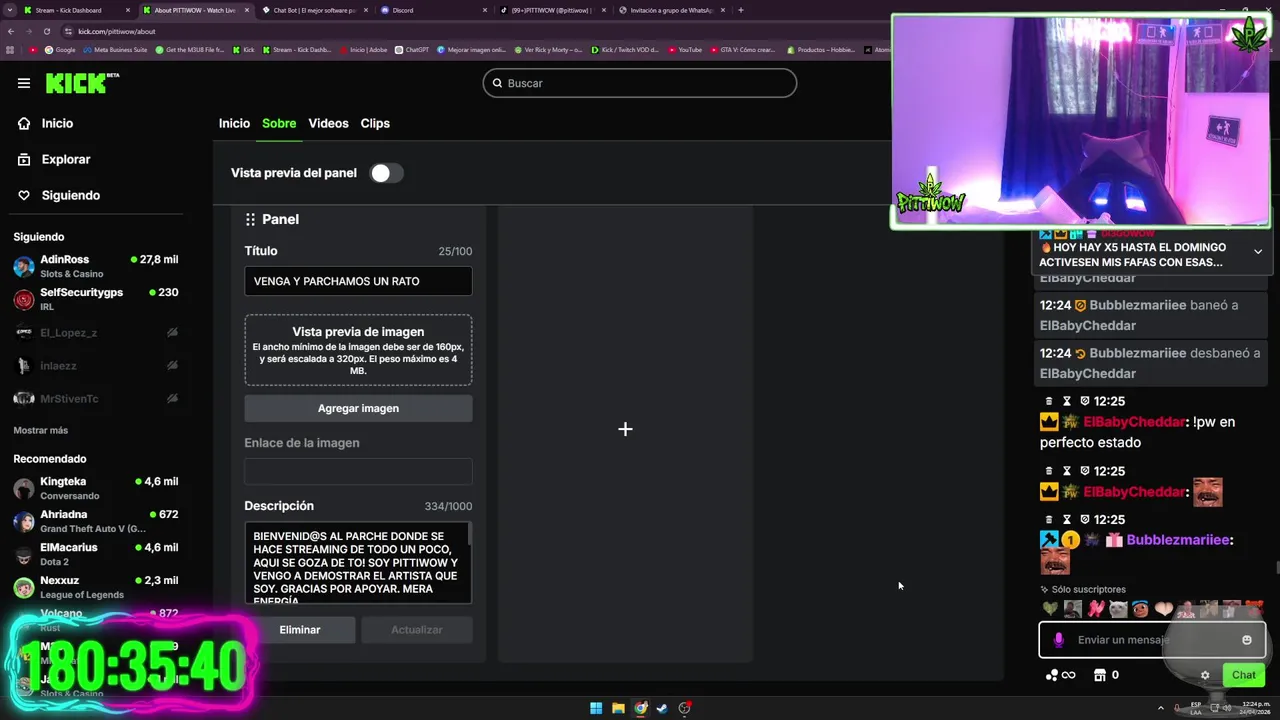Go back in browser

coord(11,31)
